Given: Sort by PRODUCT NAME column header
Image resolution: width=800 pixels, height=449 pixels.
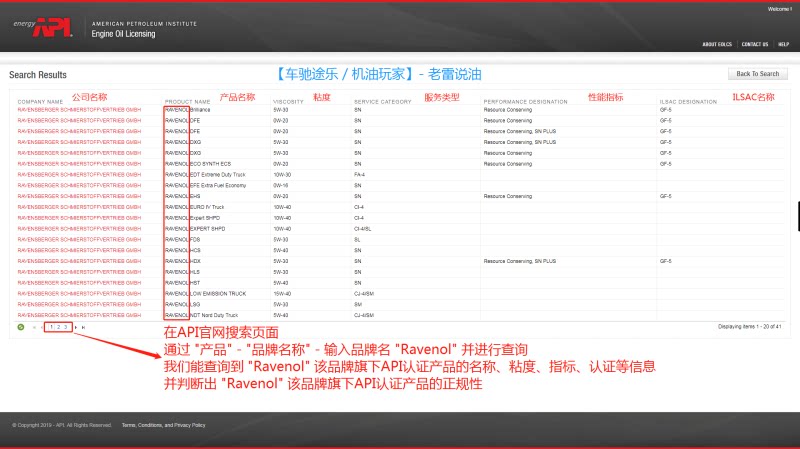Looking at the screenshot, I should click(187, 102).
